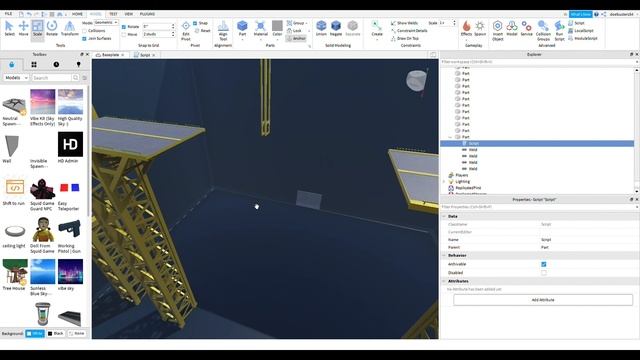
Task: Open the Creations lightbulb tab in Toolbox
Action: (x=78, y=64)
